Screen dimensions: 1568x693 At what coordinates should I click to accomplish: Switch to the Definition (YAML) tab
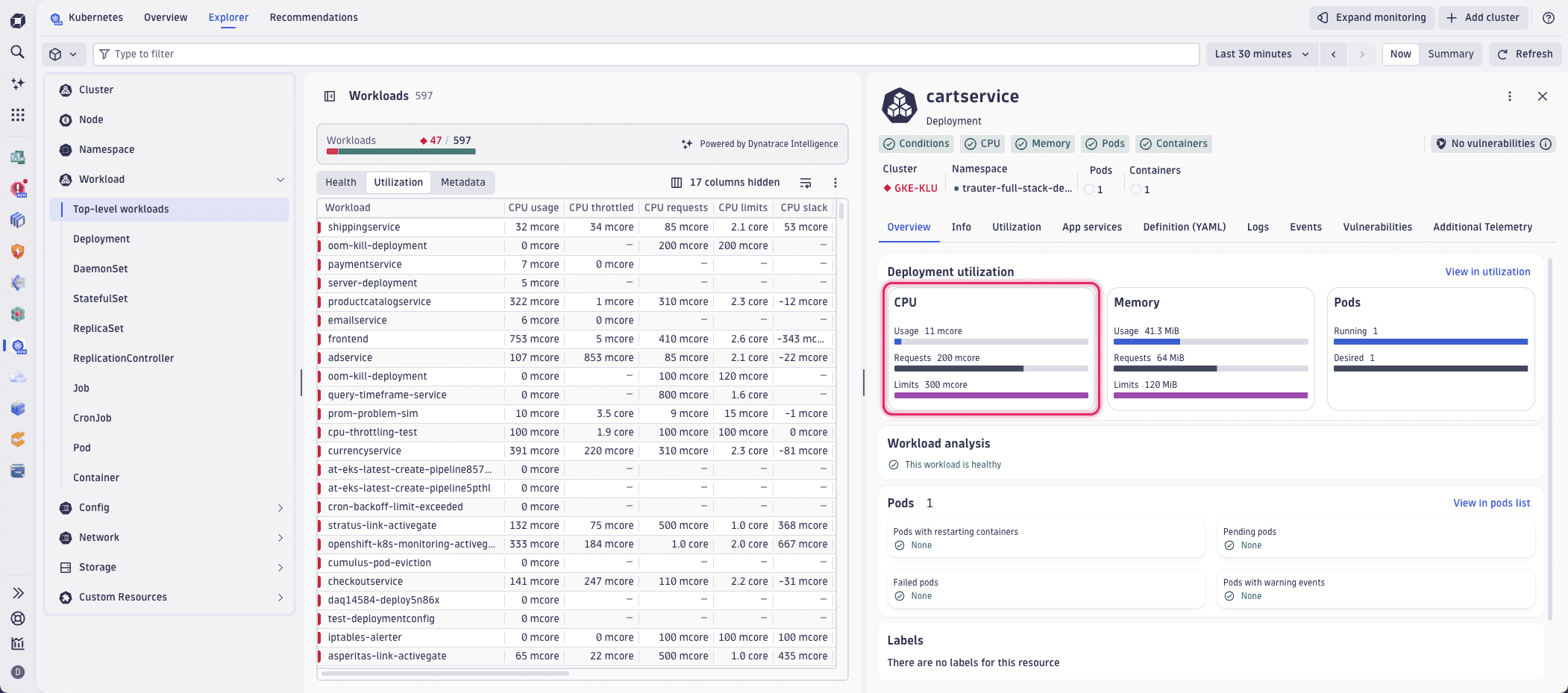coord(1184,227)
